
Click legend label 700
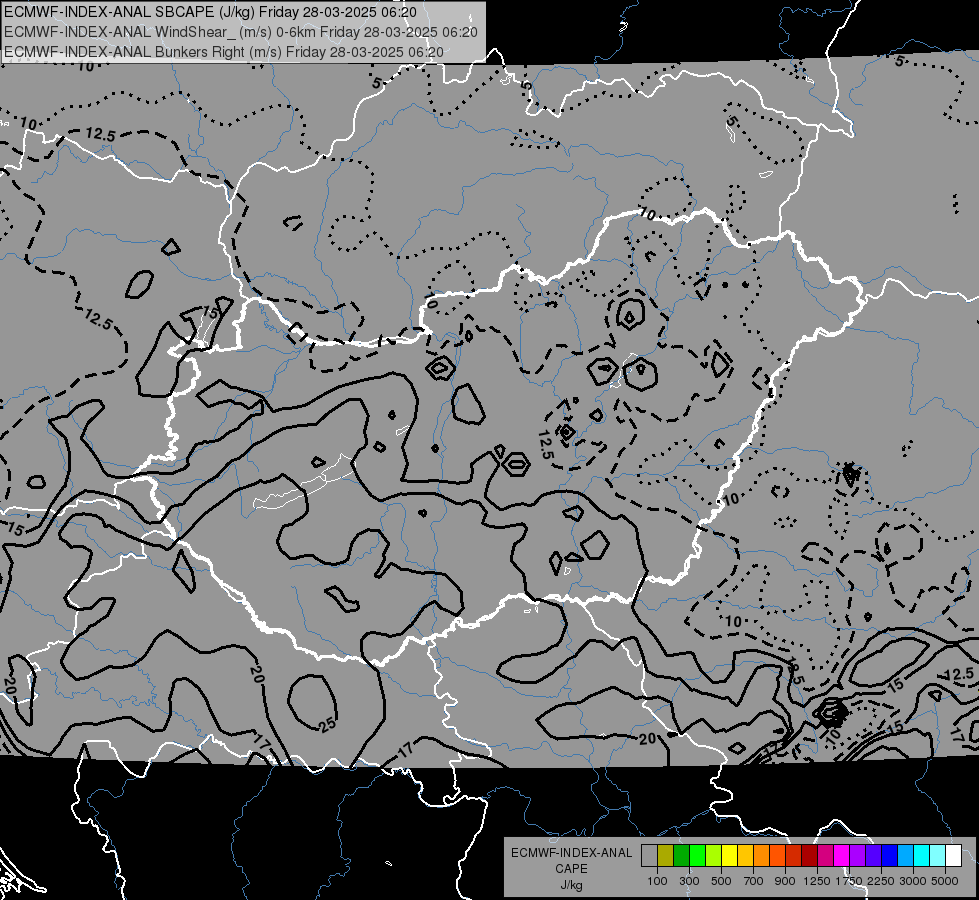tap(754, 881)
